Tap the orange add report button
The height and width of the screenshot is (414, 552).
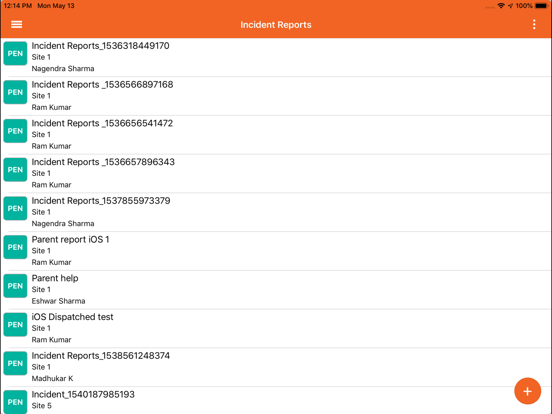tap(527, 391)
